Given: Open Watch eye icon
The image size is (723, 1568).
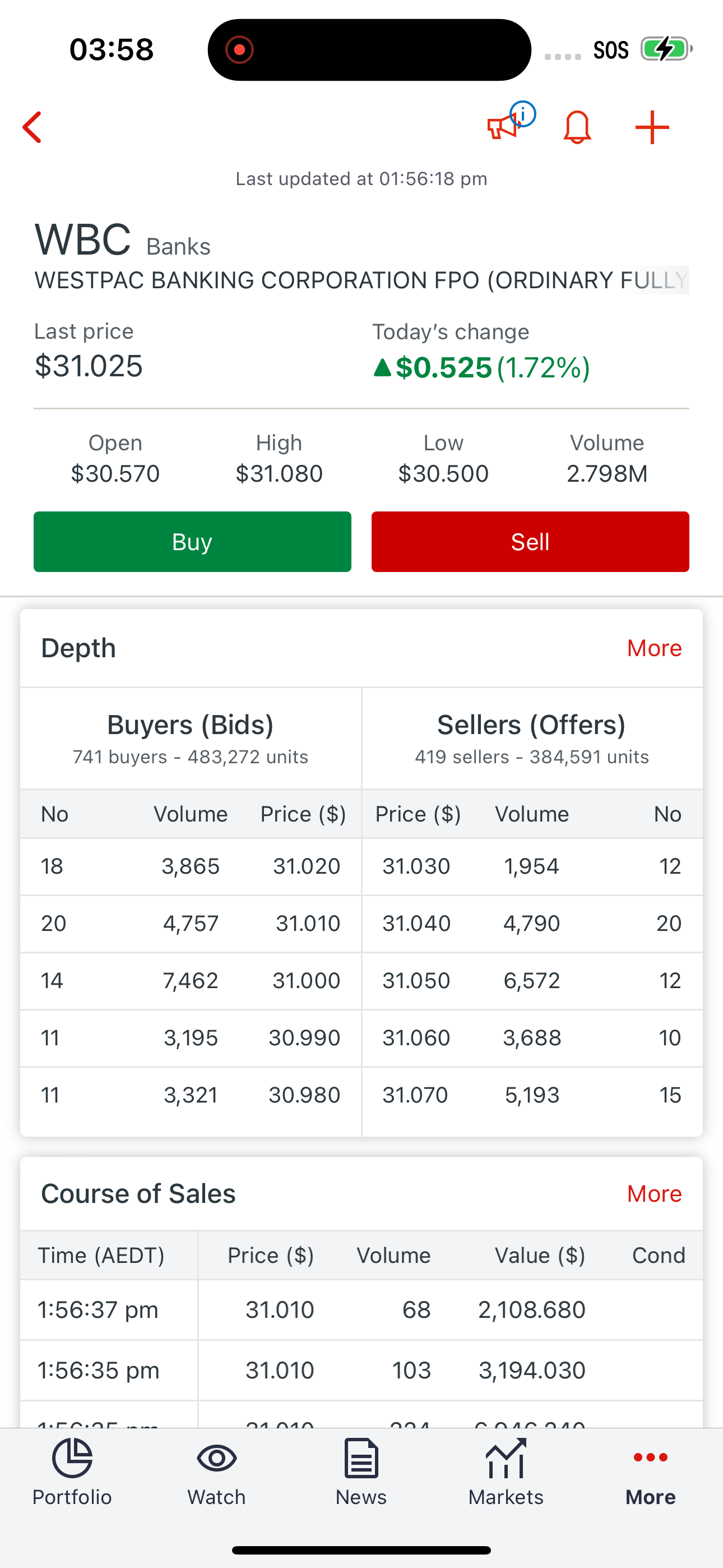Looking at the screenshot, I should click(x=217, y=1458).
